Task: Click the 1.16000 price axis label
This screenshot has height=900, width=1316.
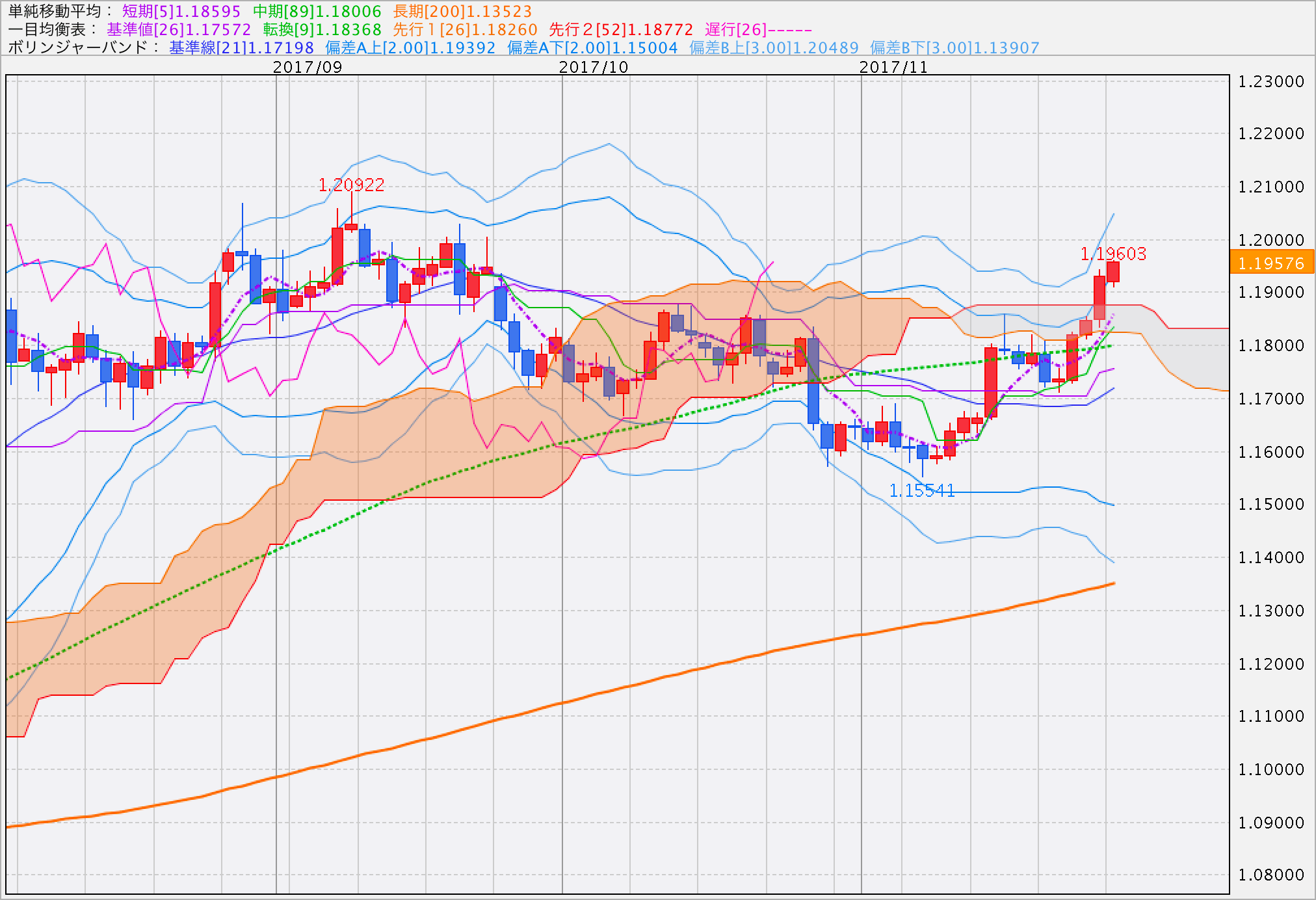Action: tap(1271, 452)
